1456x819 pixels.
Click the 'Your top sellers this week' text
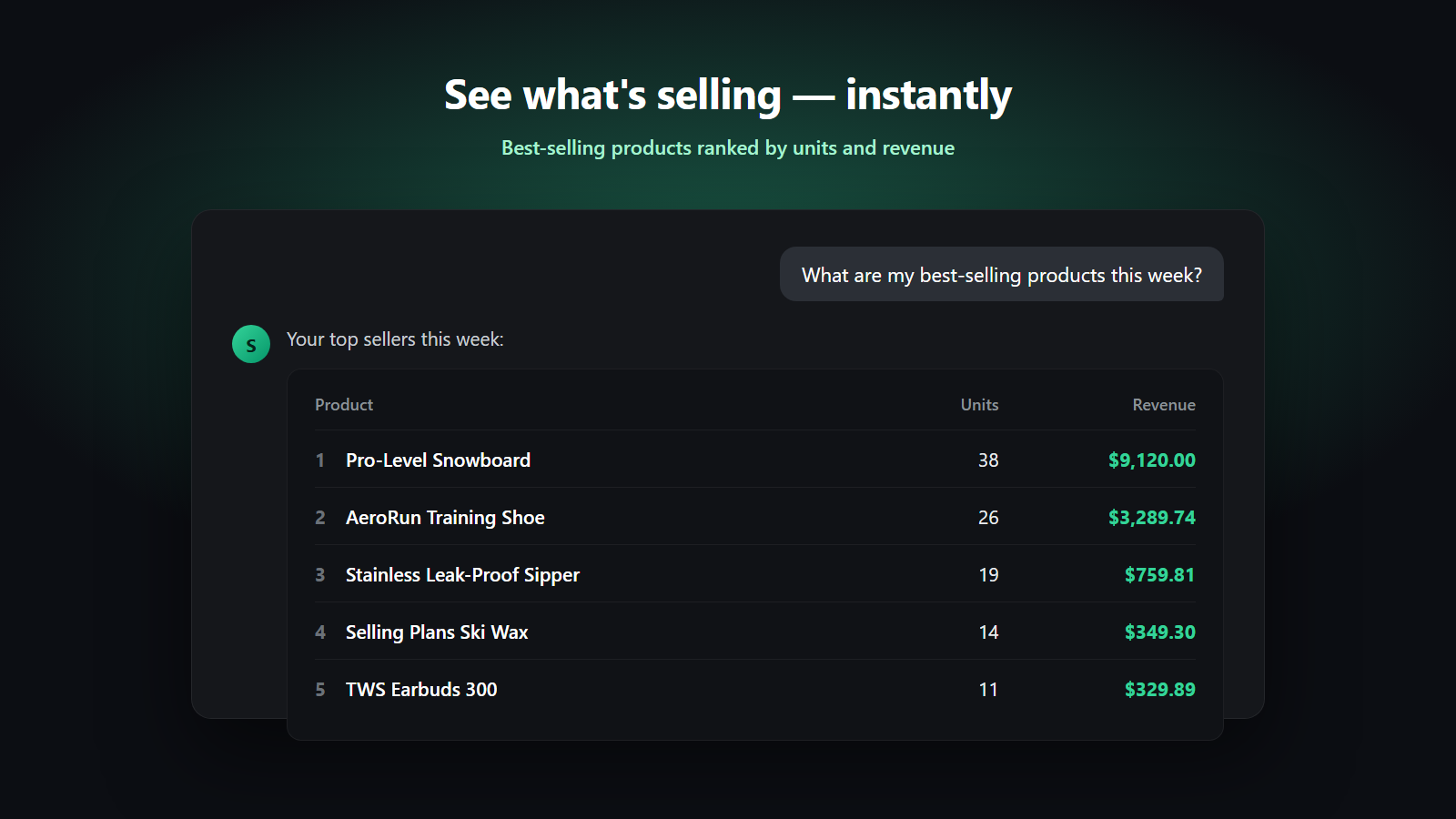tap(395, 339)
